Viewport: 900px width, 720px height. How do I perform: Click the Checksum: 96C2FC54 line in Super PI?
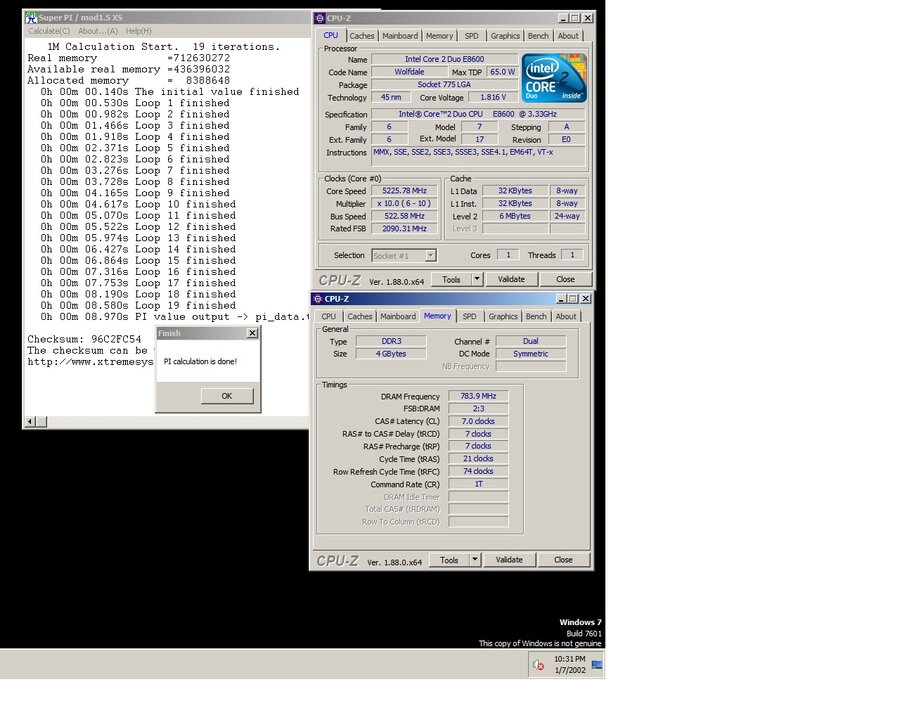[84, 339]
